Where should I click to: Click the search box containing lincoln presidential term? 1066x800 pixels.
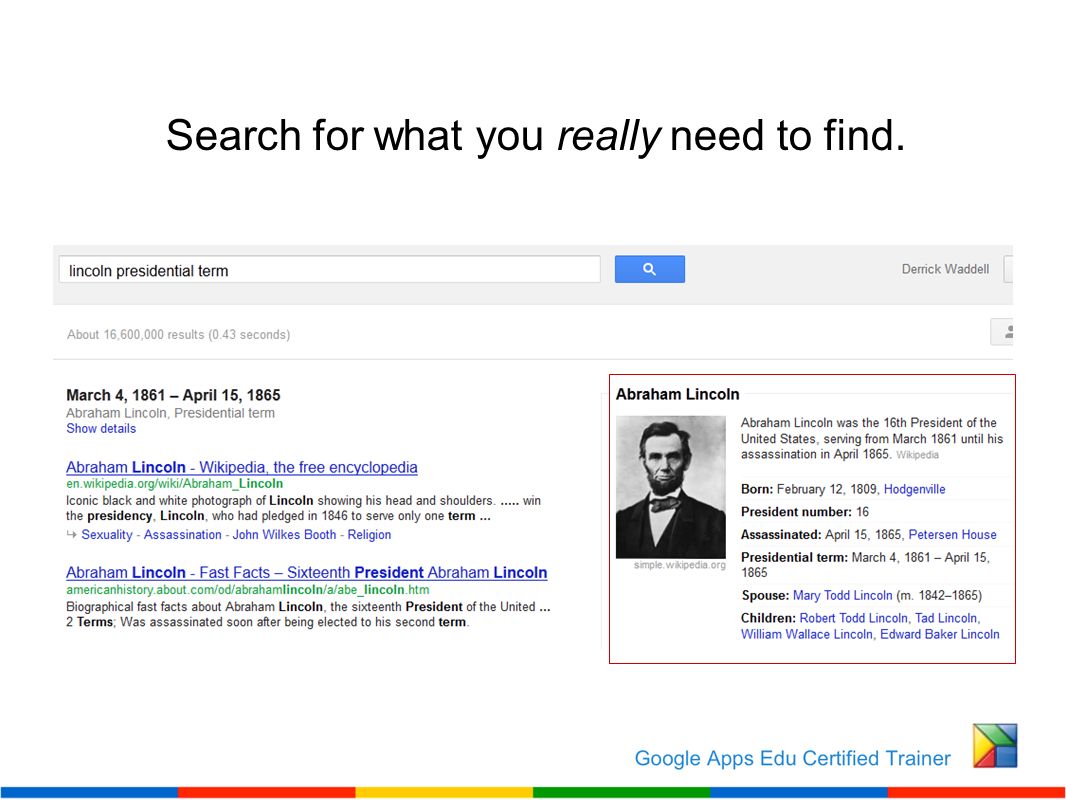330,270
